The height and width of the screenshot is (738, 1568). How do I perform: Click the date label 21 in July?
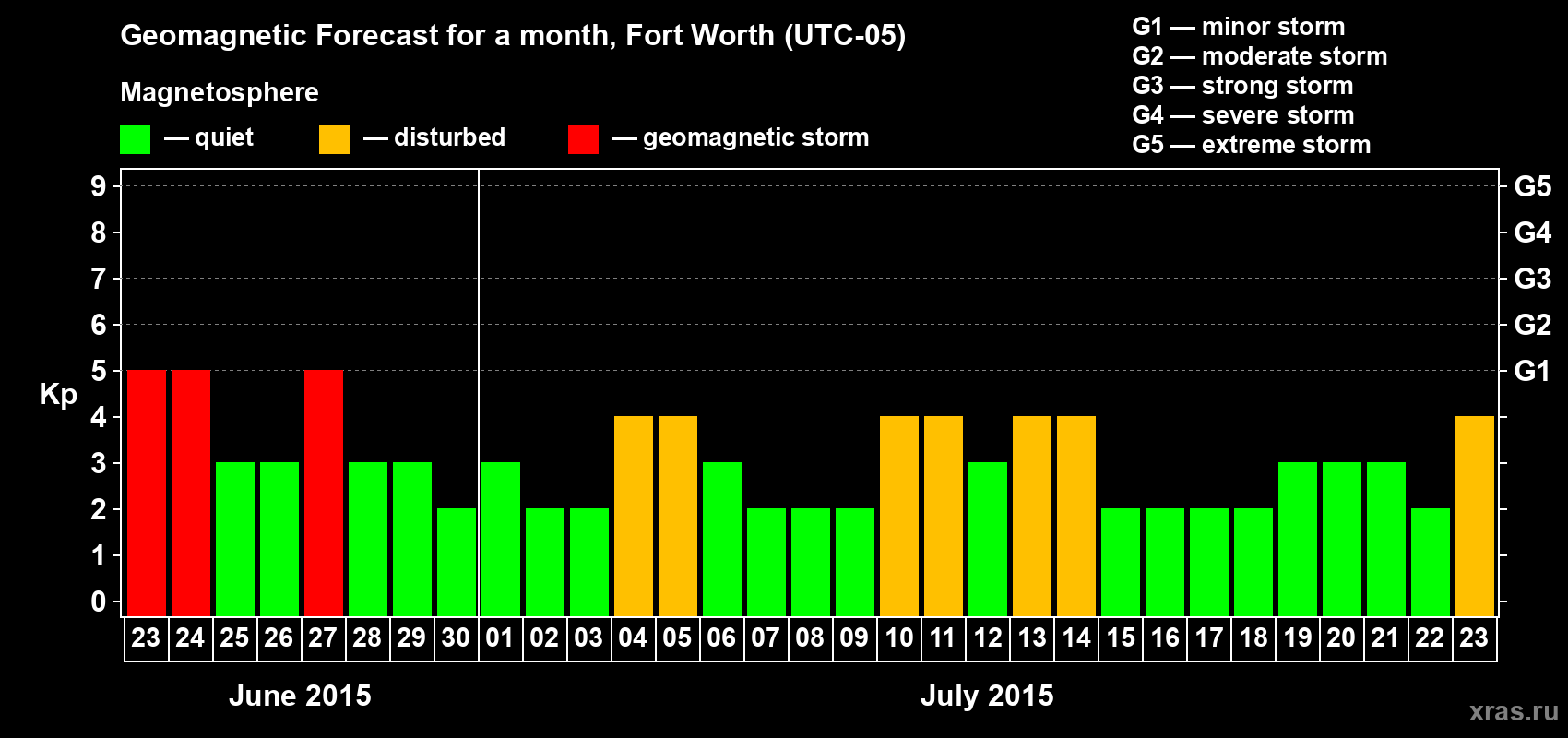tap(1385, 637)
